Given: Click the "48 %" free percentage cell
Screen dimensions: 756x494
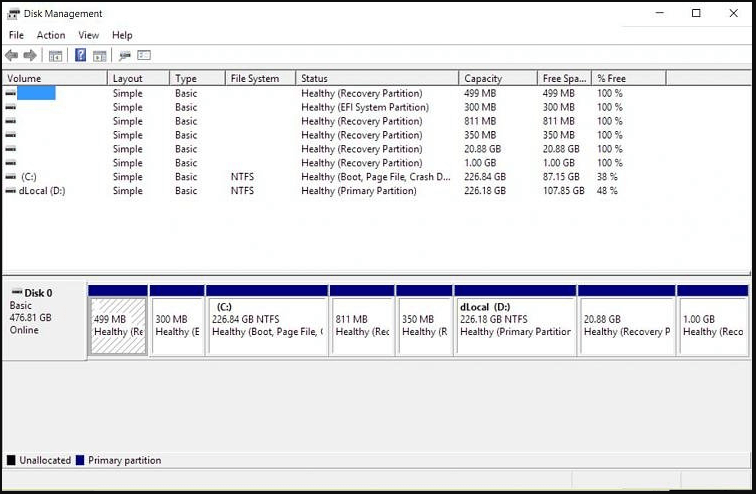Looking at the screenshot, I should 607,191.
